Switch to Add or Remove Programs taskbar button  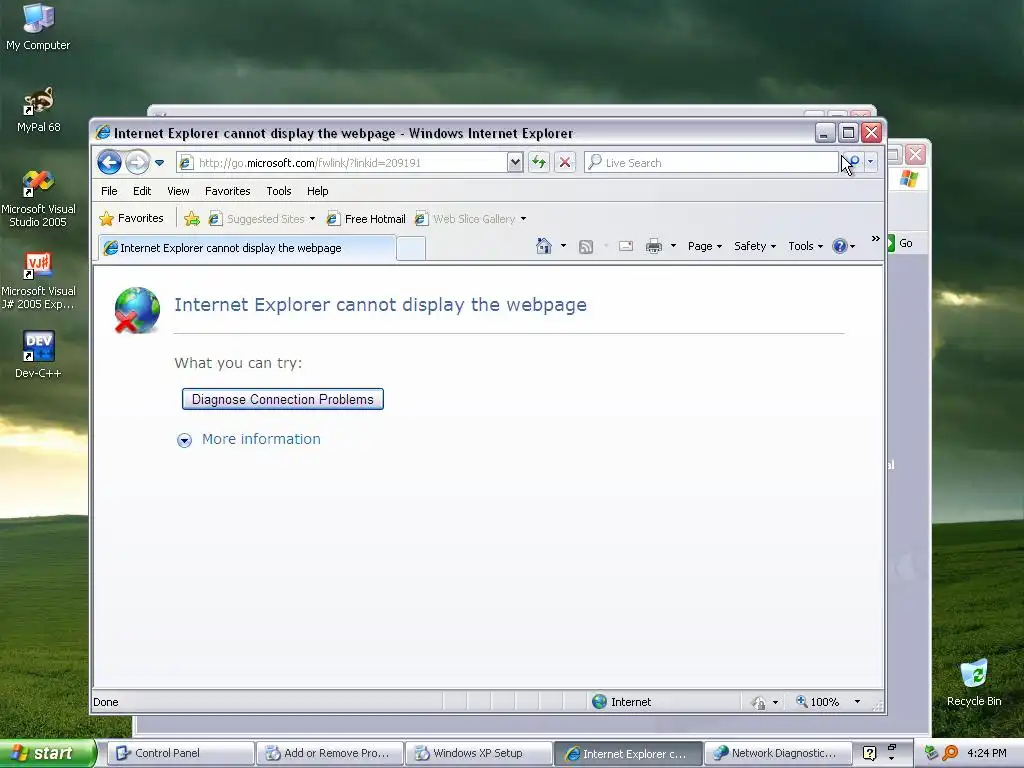click(329, 753)
